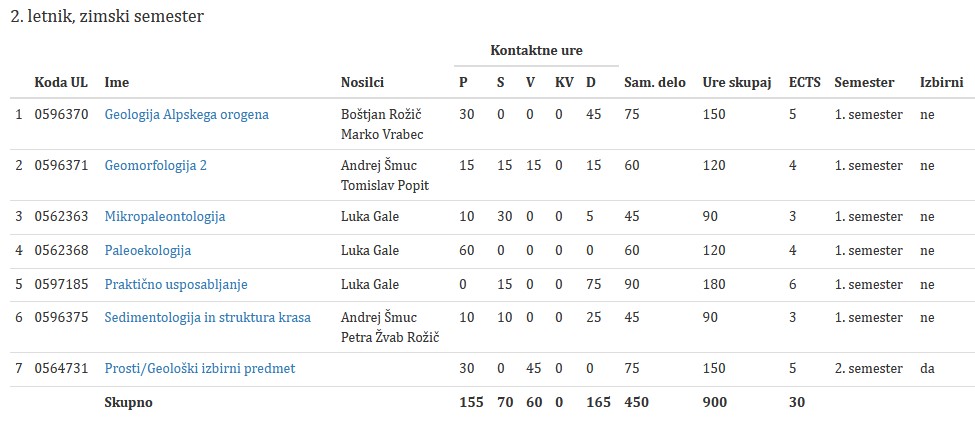
Task: Click the Nosilci column header
Action: [x=362, y=82]
